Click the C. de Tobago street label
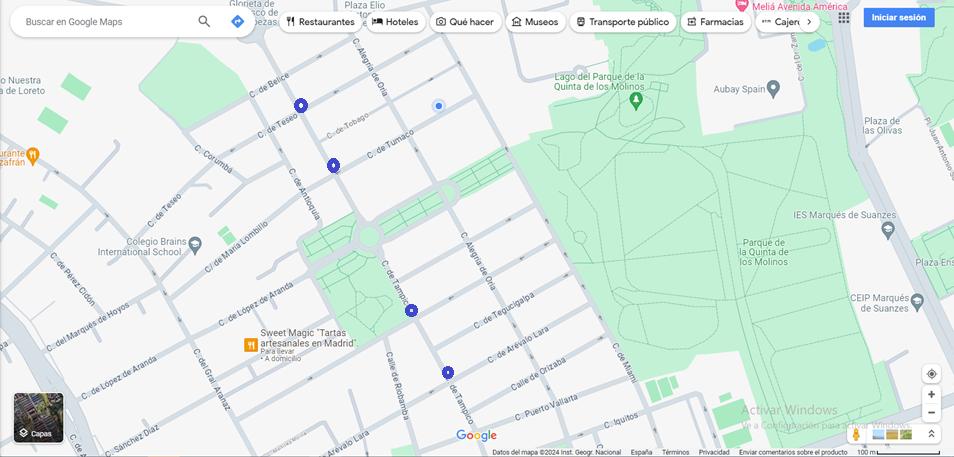Screen dimensions: 954x457 (x=347, y=127)
